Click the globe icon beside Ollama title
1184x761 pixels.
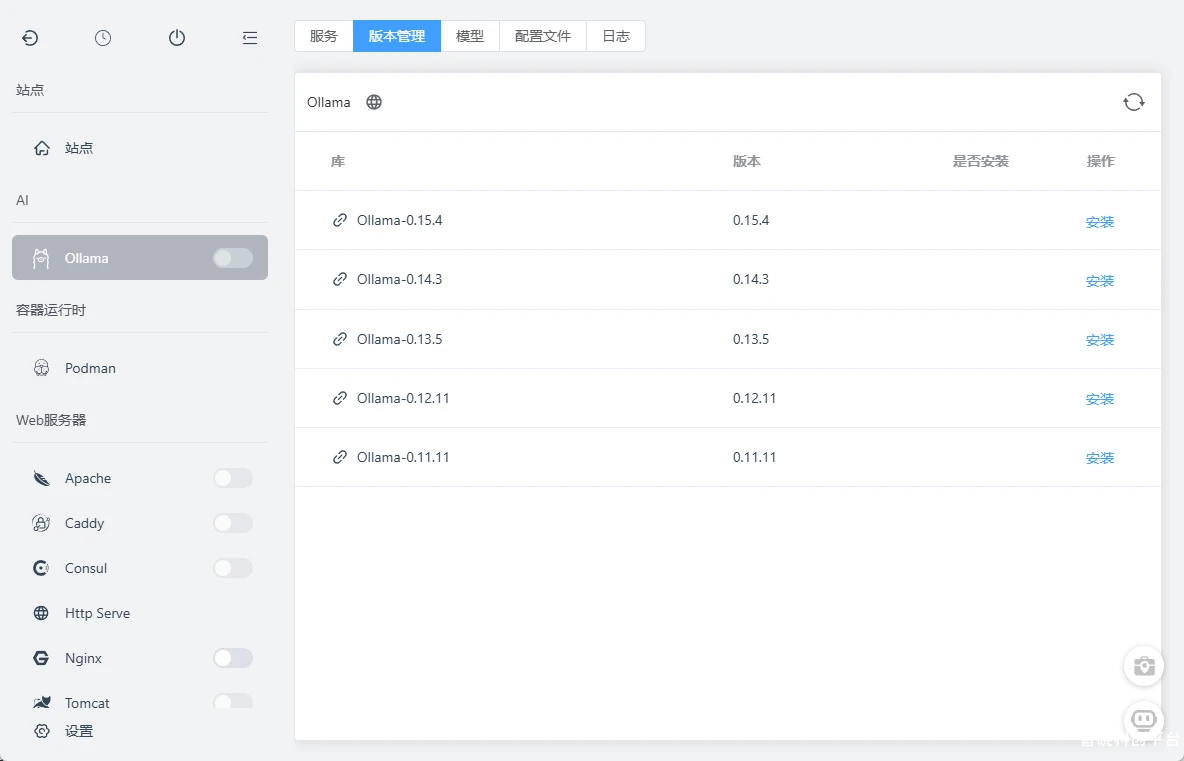(374, 102)
